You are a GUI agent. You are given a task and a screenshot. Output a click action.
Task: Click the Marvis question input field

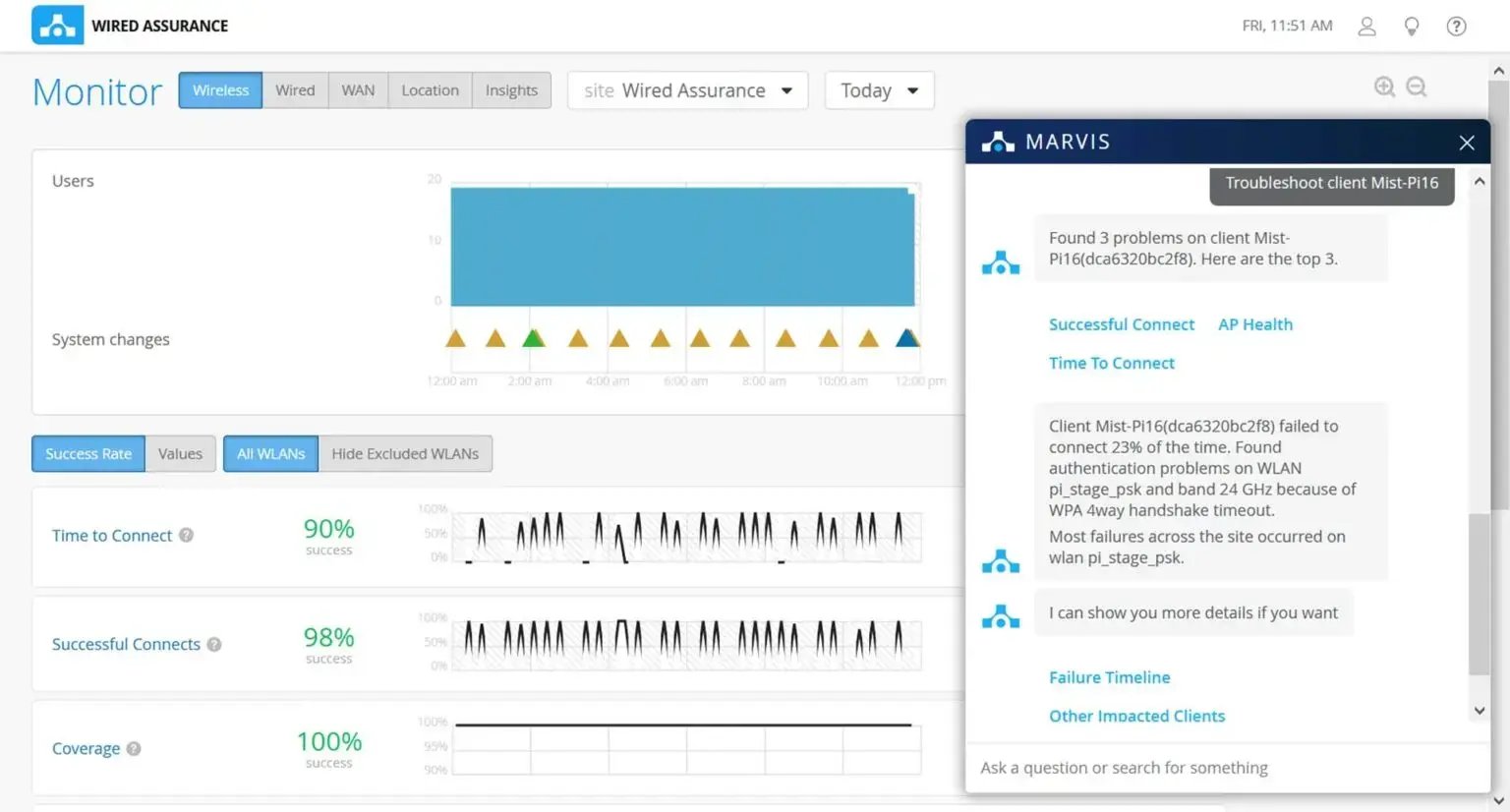pyautogui.click(x=1219, y=768)
